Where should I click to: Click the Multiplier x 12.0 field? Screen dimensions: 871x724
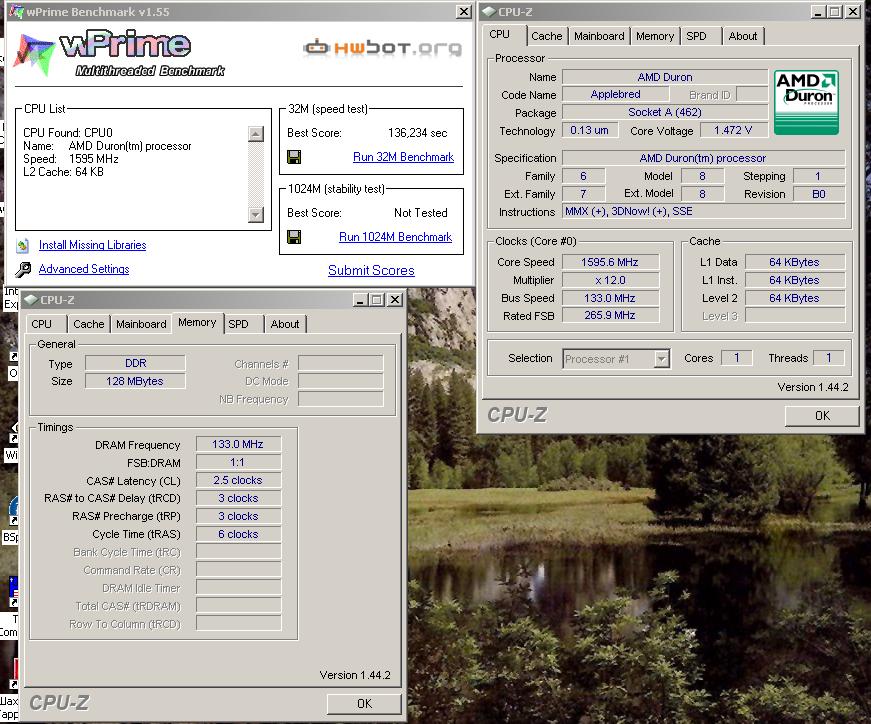point(610,280)
